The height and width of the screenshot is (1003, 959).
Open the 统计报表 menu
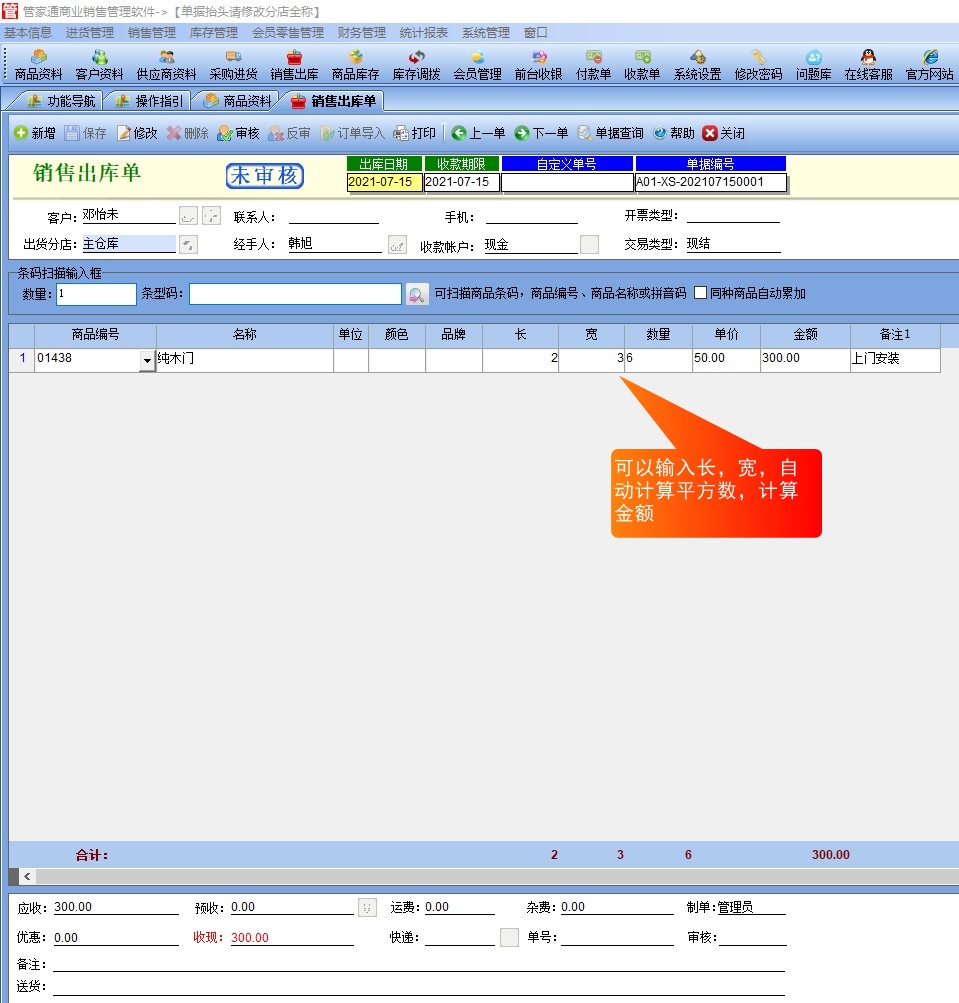pos(424,33)
